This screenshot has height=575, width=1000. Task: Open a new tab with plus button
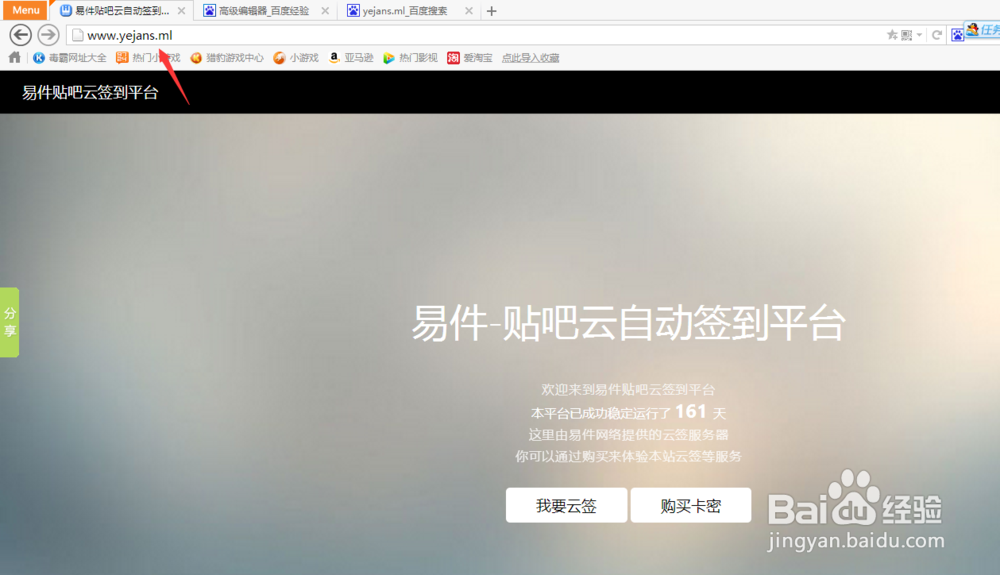[491, 11]
